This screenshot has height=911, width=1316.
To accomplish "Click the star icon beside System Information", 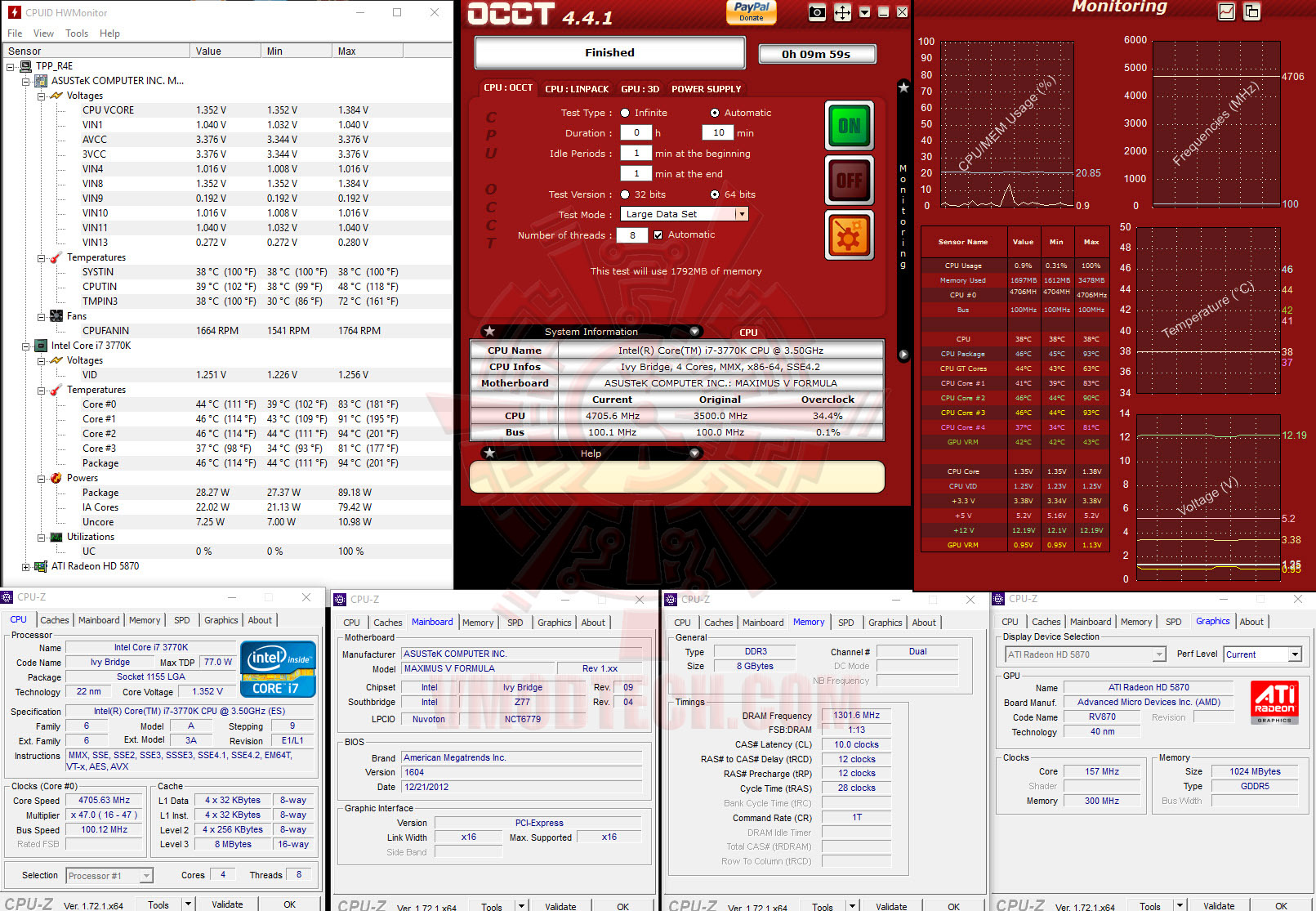I will (489, 331).
